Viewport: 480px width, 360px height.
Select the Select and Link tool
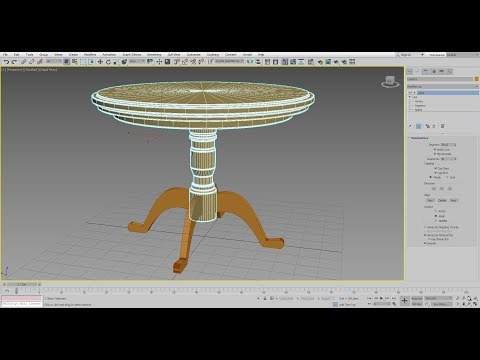pyautogui.click(x=23, y=62)
